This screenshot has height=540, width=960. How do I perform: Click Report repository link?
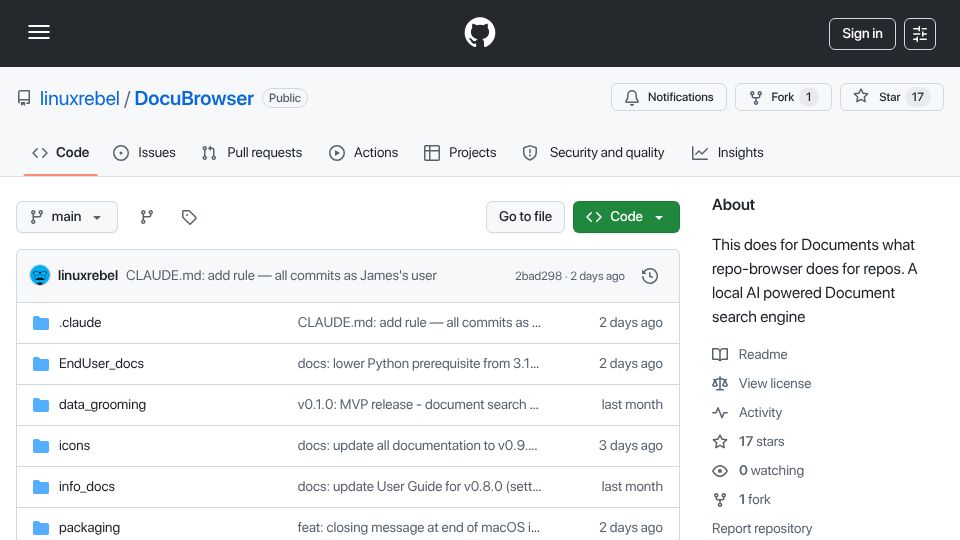(762, 528)
